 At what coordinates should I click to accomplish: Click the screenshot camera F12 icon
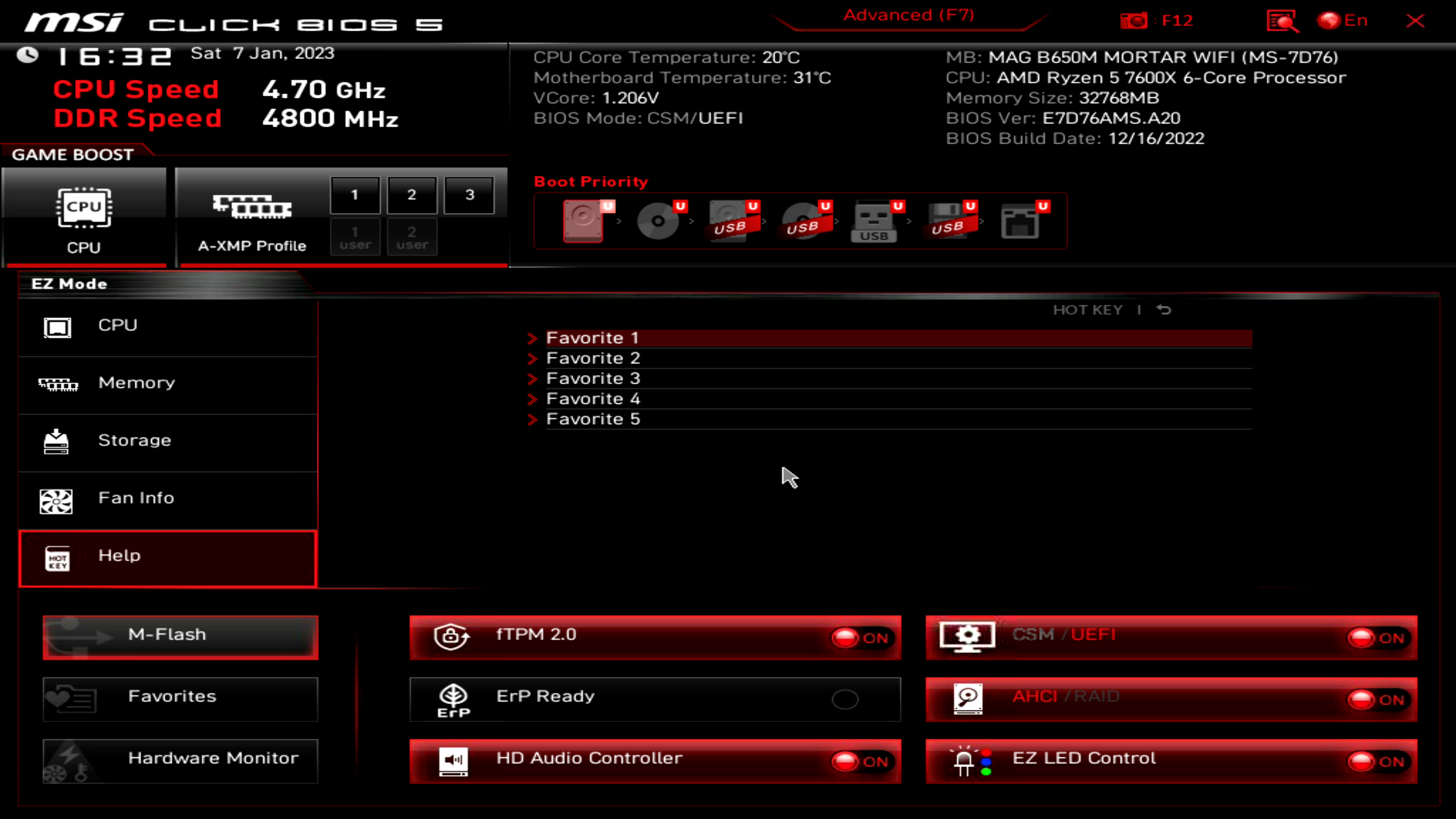coord(1134,21)
